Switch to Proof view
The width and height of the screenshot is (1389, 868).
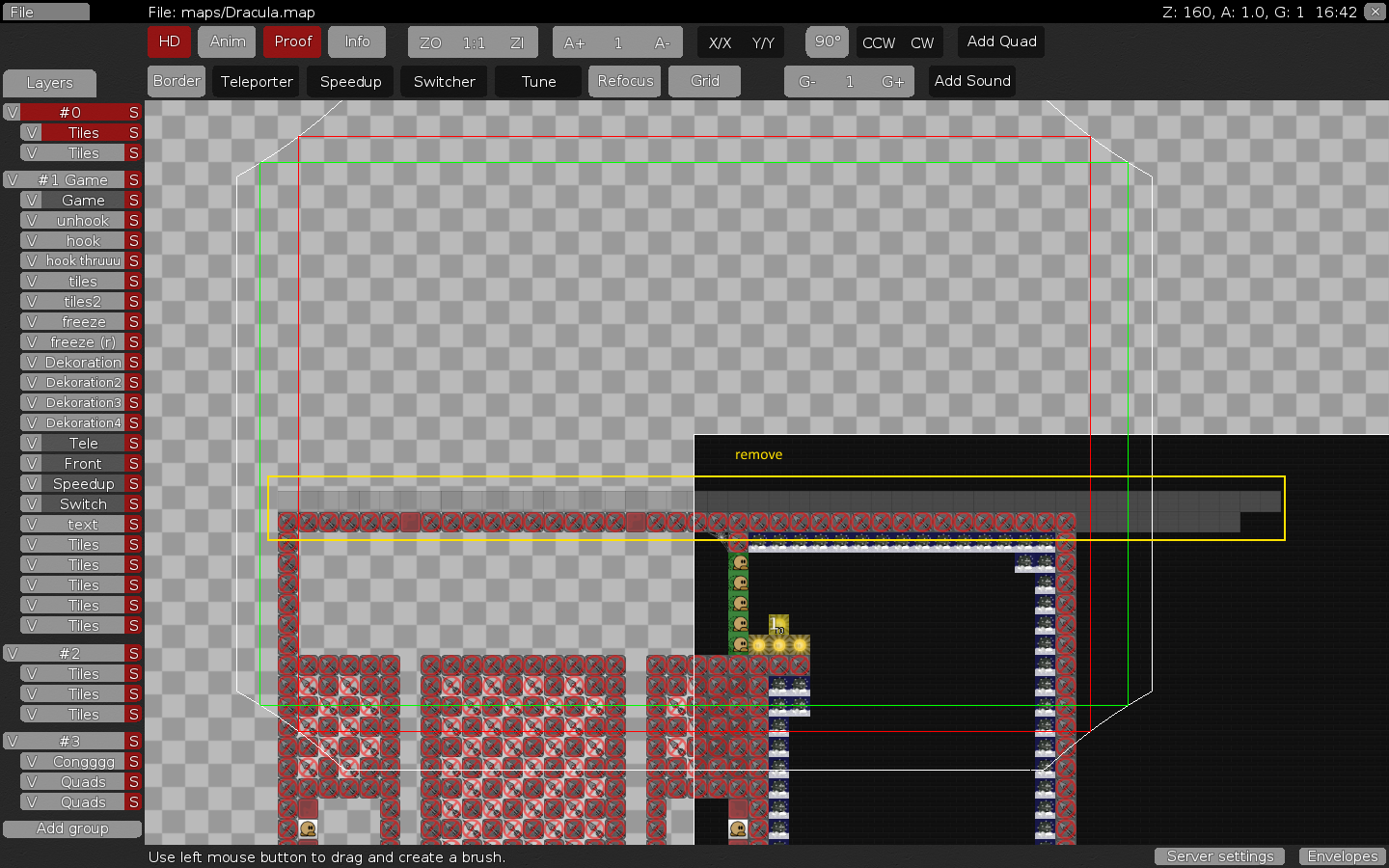(292, 41)
